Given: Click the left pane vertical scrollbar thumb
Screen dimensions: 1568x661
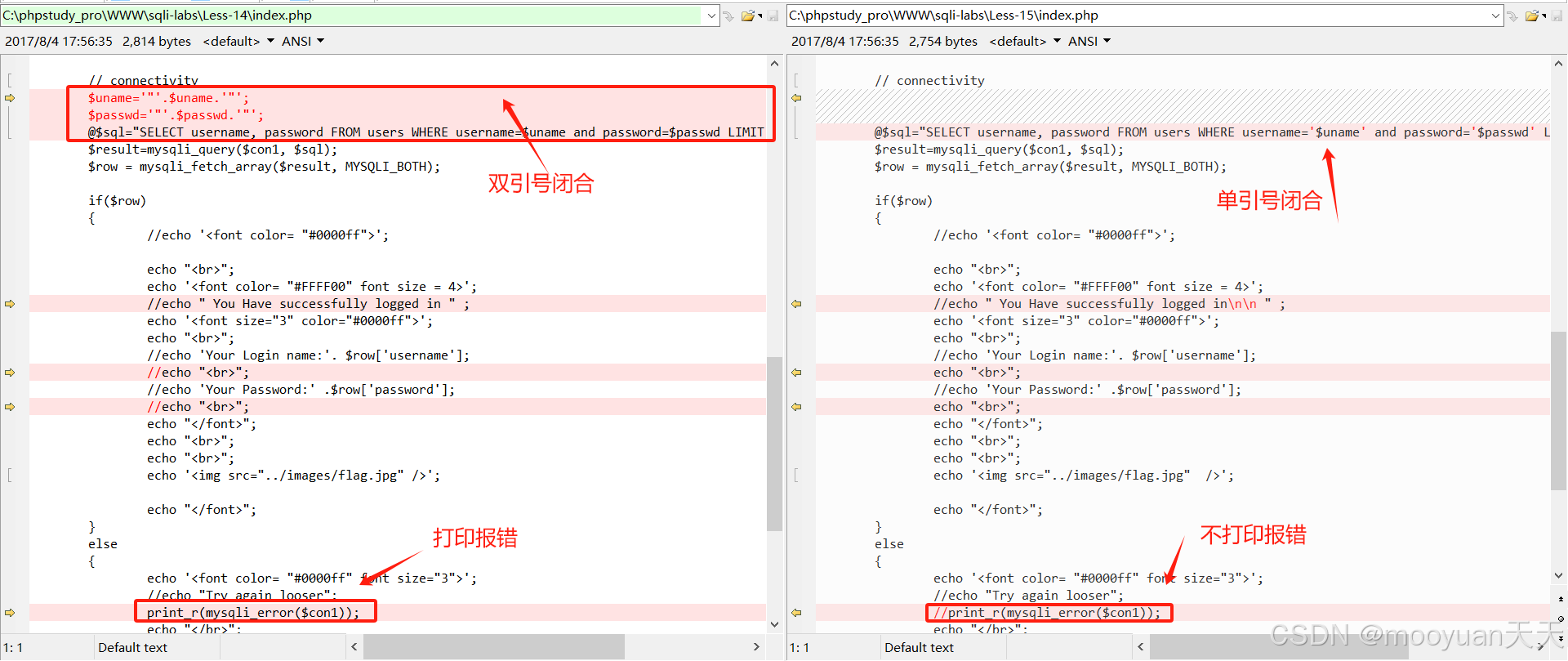Looking at the screenshot, I should click(774, 444).
